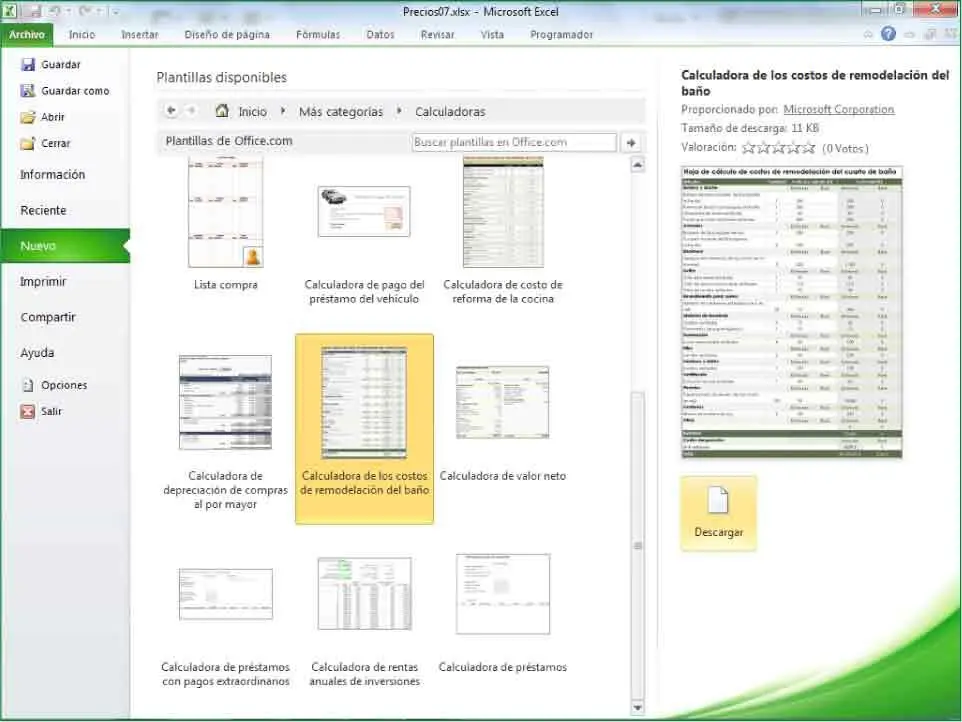The image size is (962, 722).
Task: Click the Abrir folder icon
Action: (28, 117)
